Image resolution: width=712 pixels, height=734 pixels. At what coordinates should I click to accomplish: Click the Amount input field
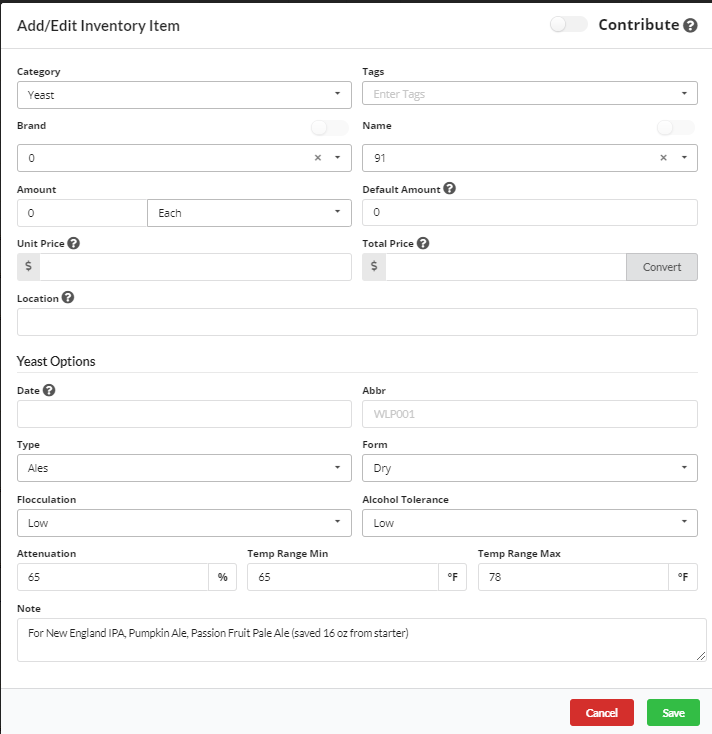click(x=82, y=213)
